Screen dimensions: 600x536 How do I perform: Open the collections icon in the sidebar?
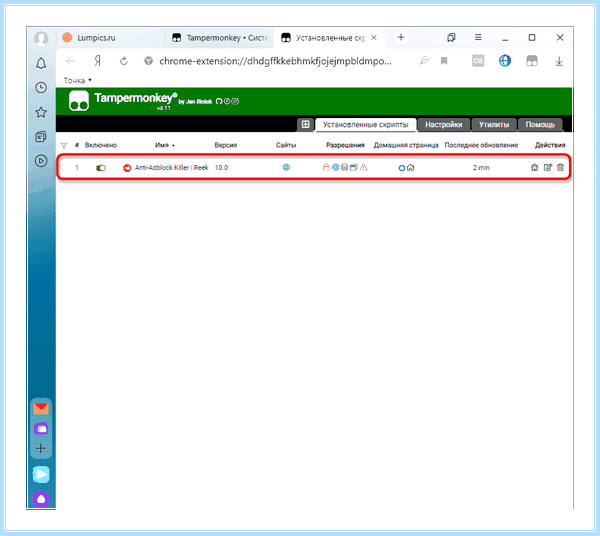click(x=41, y=137)
